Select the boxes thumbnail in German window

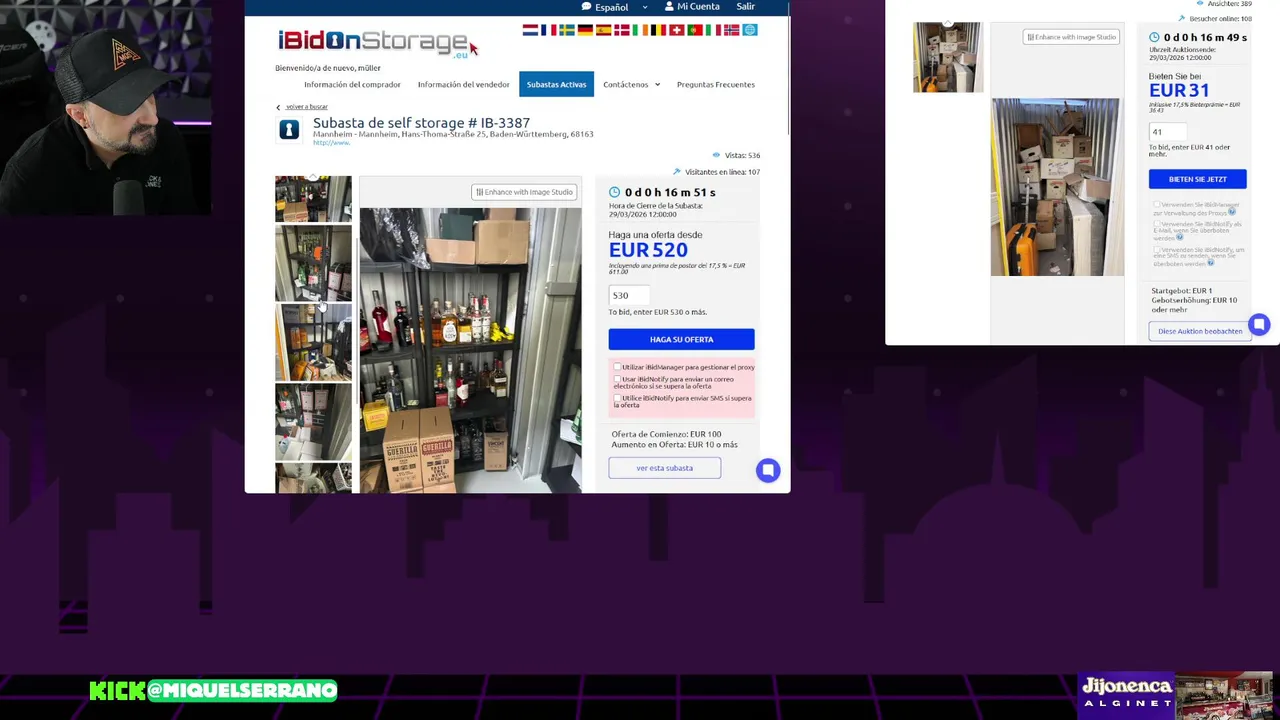(948, 57)
